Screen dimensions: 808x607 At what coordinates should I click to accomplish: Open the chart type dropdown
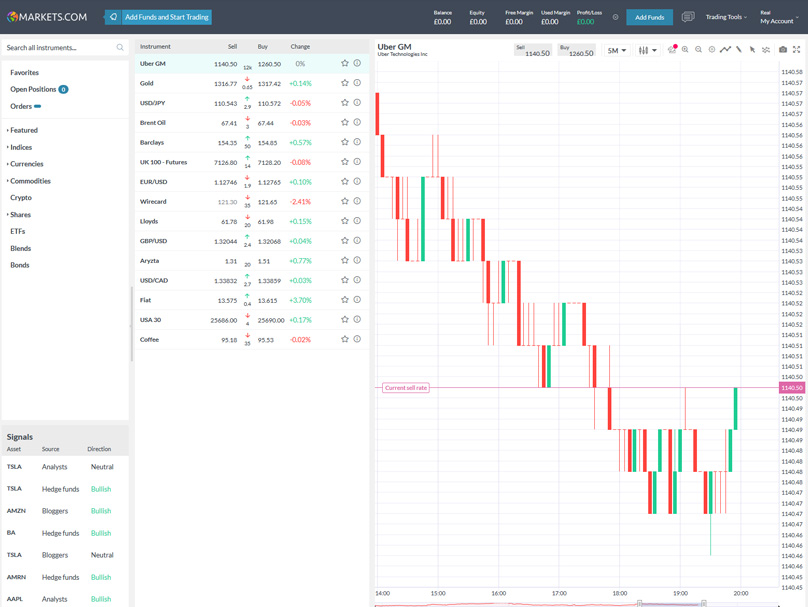647,50
